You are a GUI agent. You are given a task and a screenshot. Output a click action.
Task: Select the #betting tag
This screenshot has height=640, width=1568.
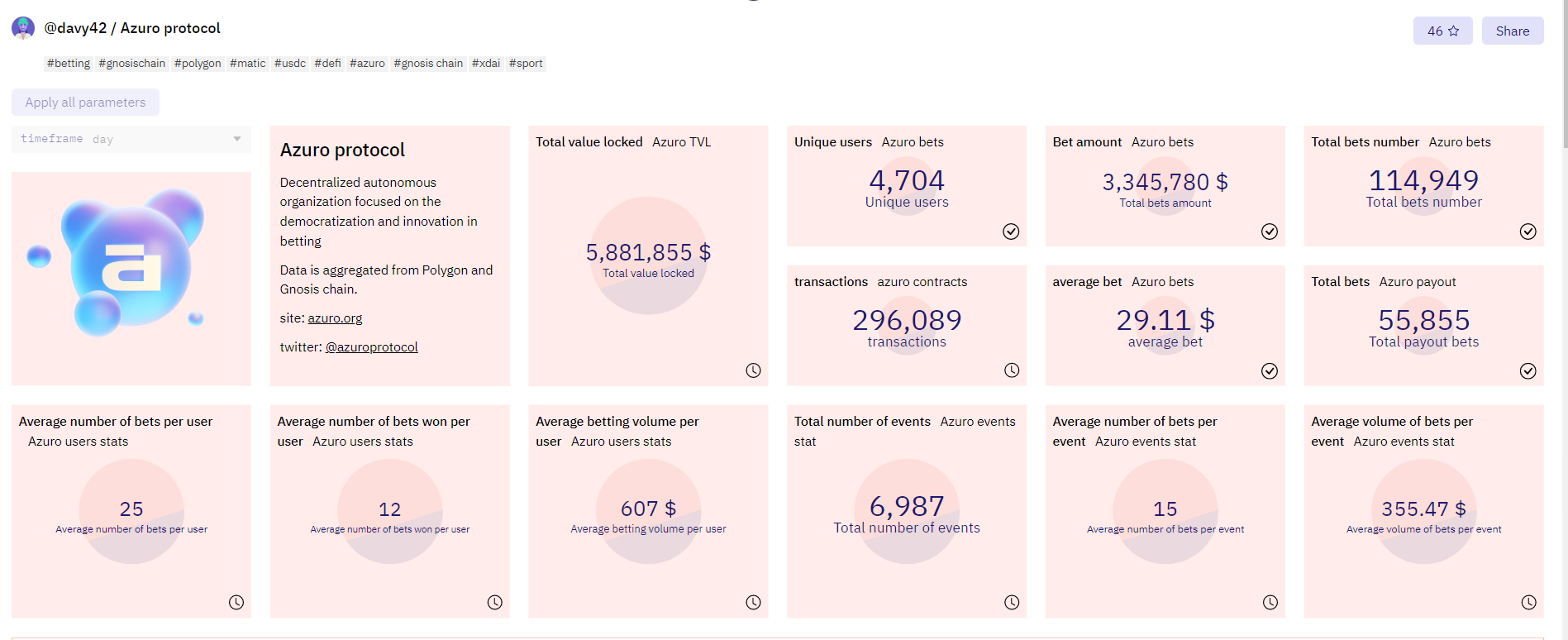tap(69, 64)
